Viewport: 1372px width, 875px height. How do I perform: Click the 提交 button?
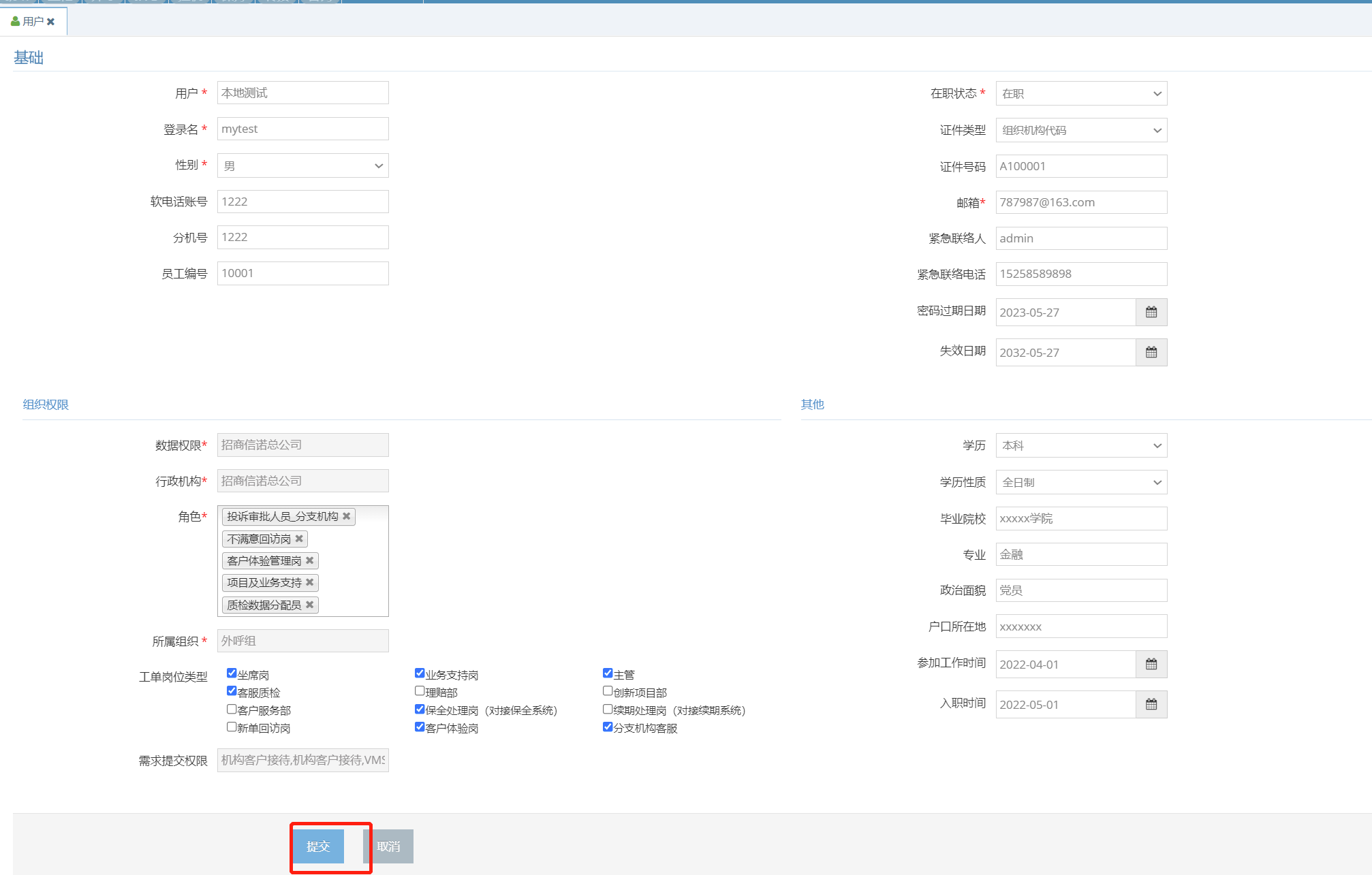318,846
